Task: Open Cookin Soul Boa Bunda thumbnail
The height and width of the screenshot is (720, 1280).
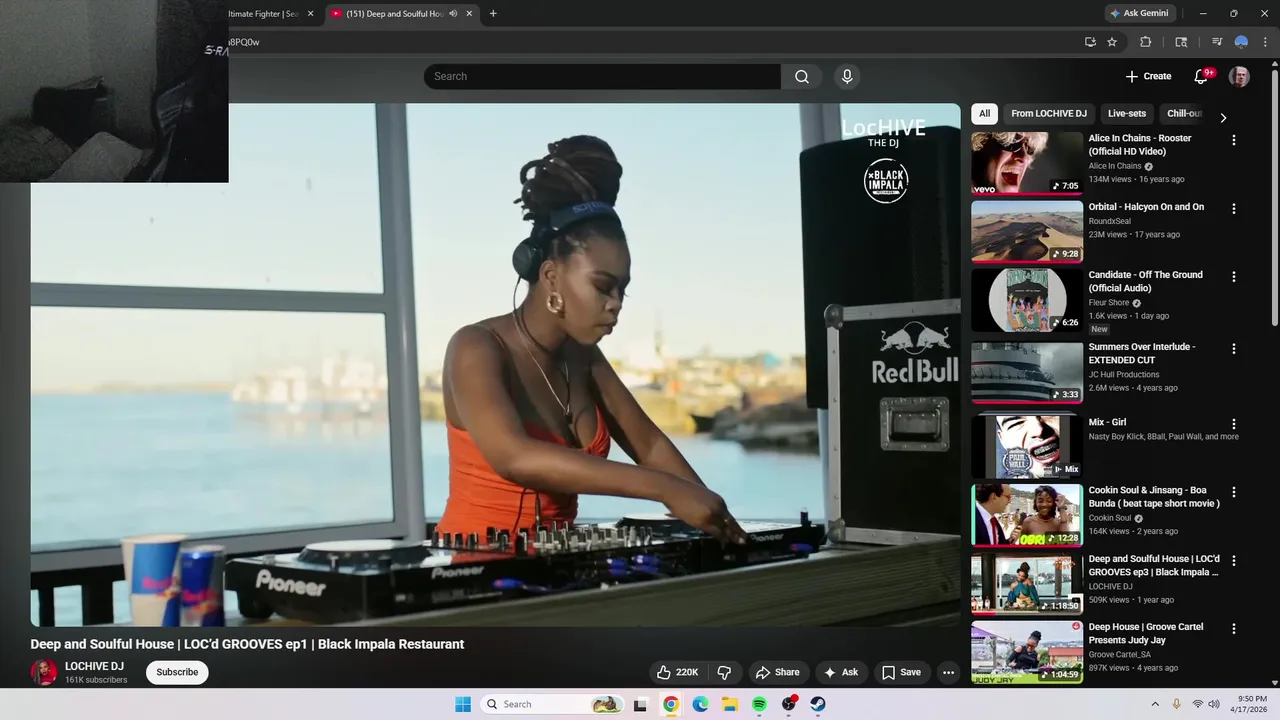Action: [x=1027, y=515]
